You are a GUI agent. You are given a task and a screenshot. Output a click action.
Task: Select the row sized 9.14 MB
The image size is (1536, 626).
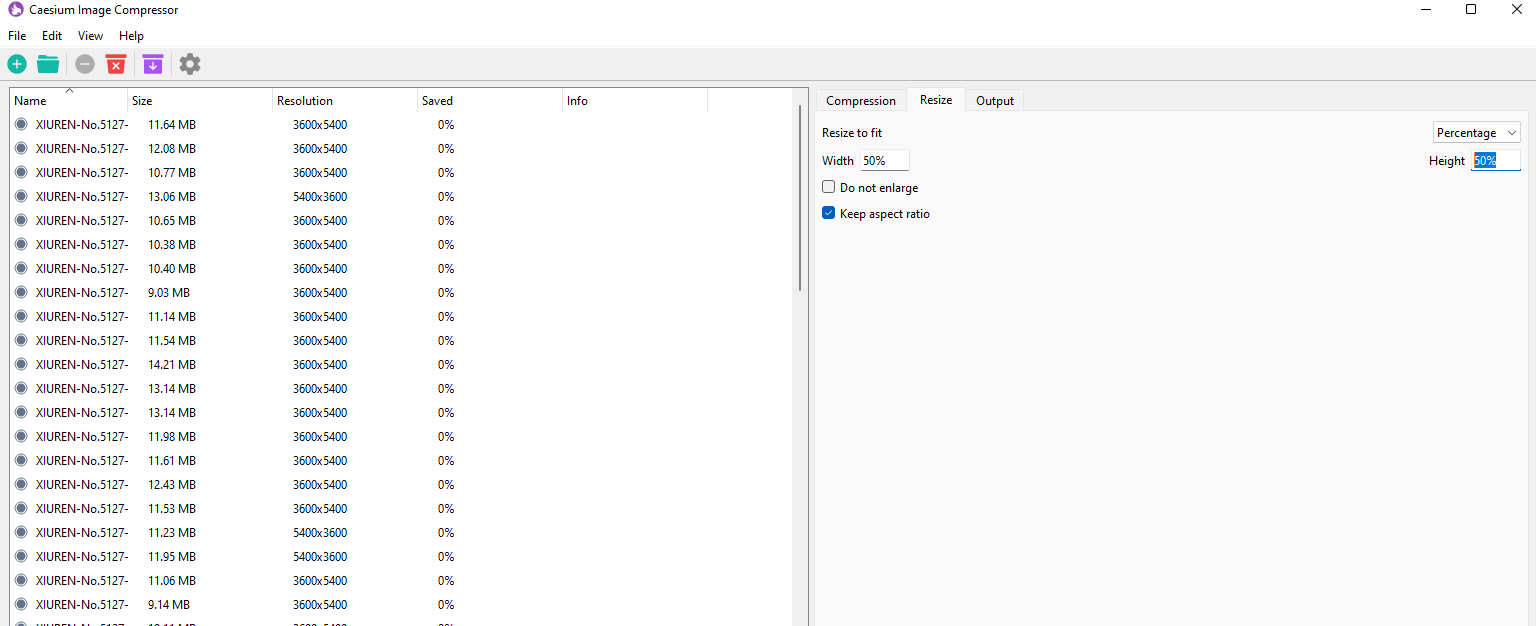pyautogui.click(x=400, y=605)
